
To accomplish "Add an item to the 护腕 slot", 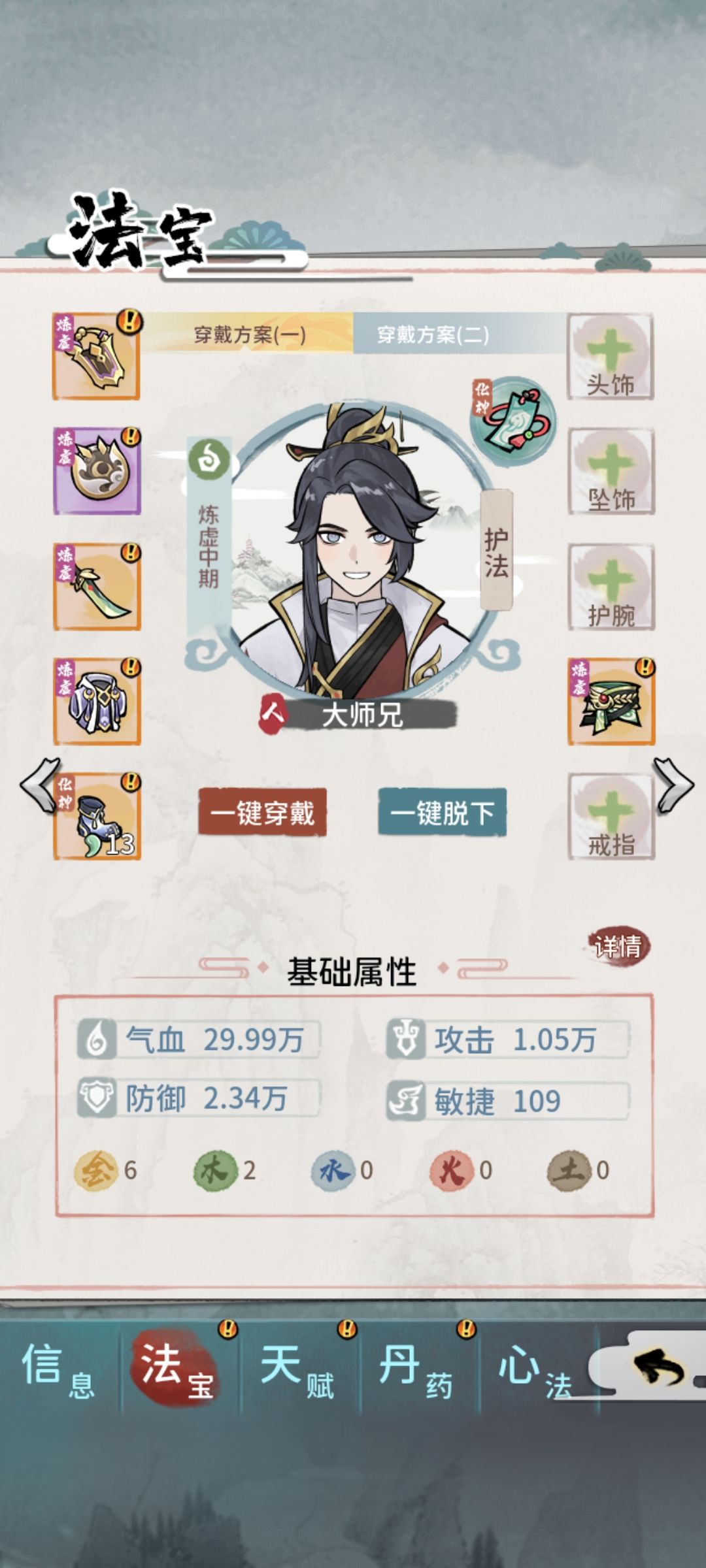I will coord(611,587).
